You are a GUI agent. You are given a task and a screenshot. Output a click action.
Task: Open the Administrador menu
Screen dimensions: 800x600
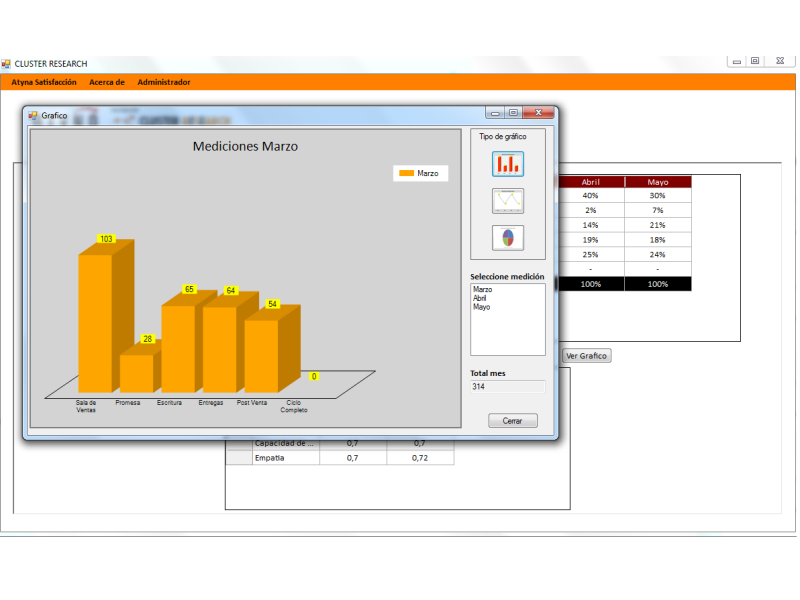(x=164, y=82)
